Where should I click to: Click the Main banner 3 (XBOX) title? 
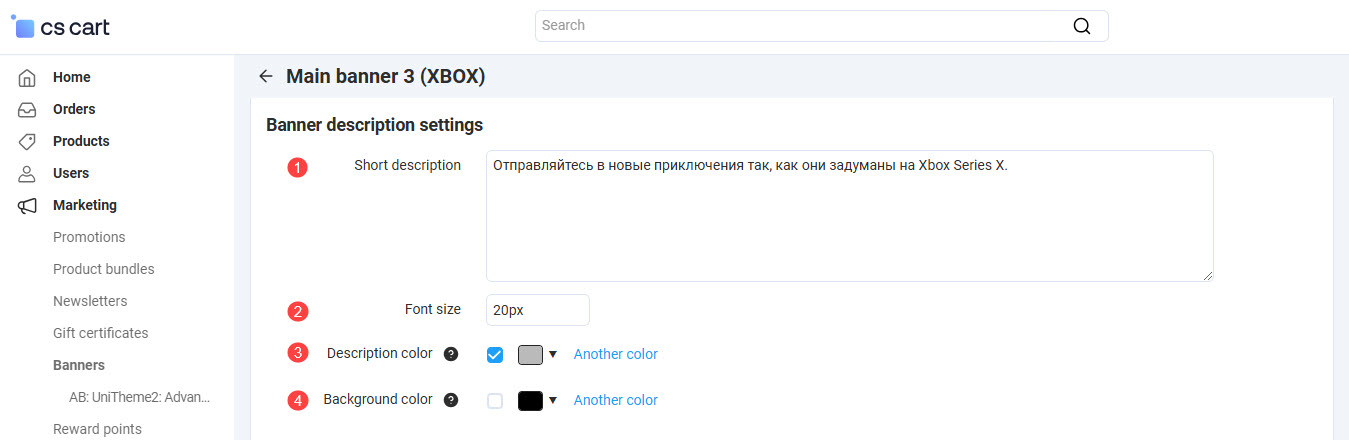(x=386, y=76)
